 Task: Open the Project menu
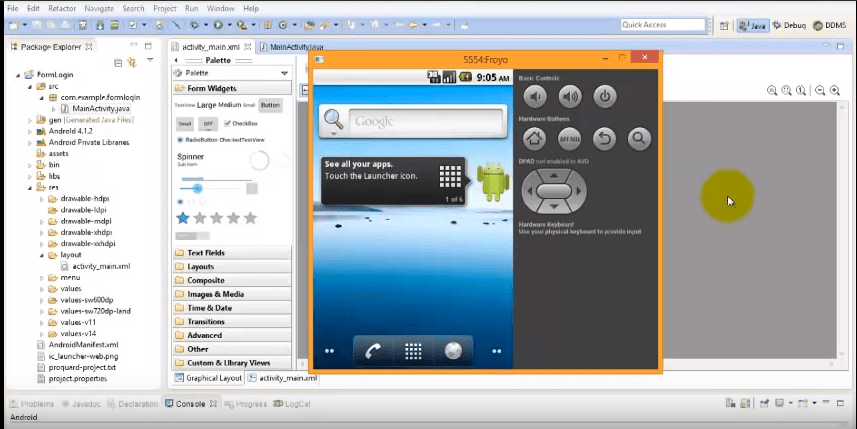(x=165, y=8)
